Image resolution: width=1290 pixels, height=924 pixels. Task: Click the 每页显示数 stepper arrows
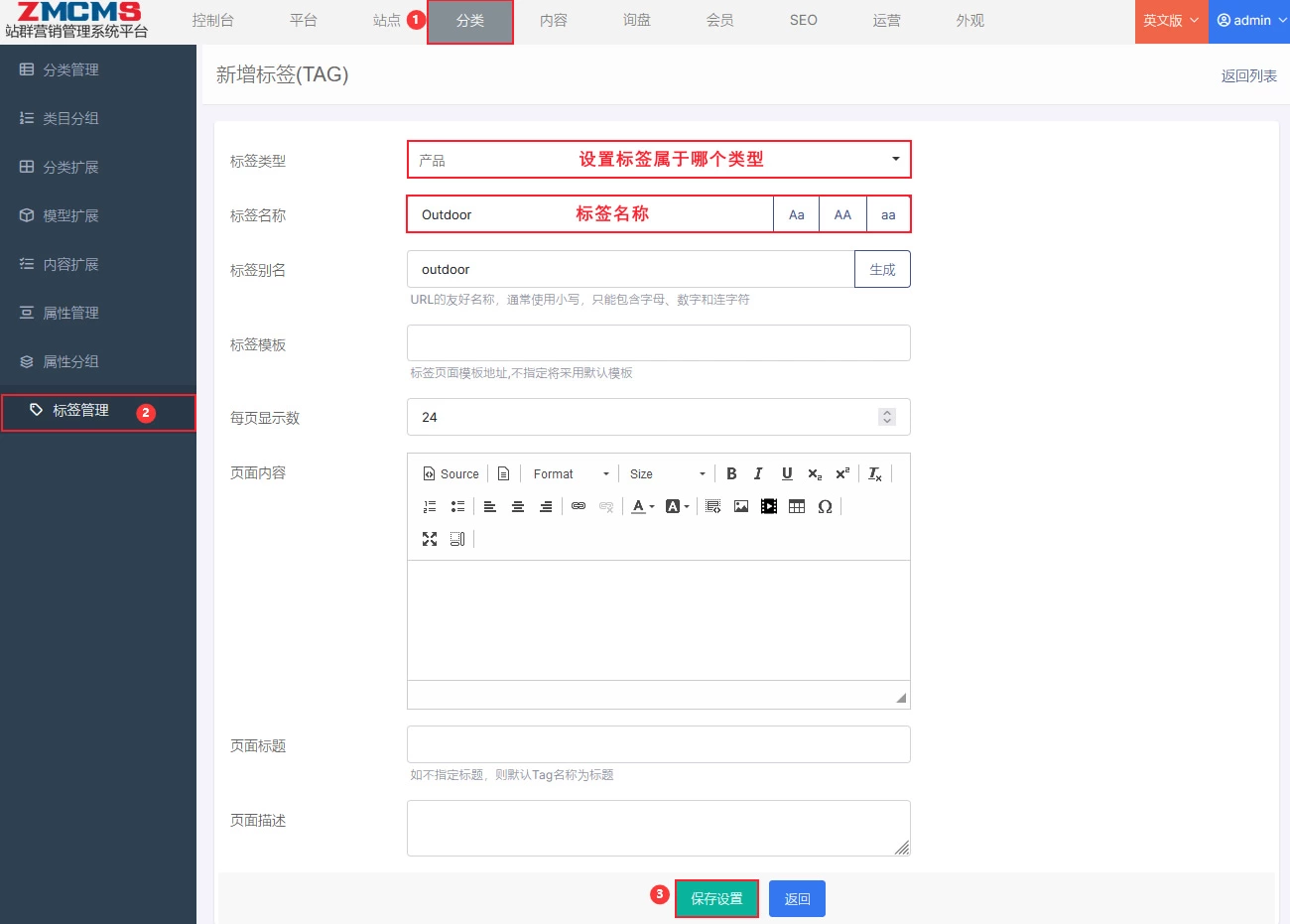(887, 418)
